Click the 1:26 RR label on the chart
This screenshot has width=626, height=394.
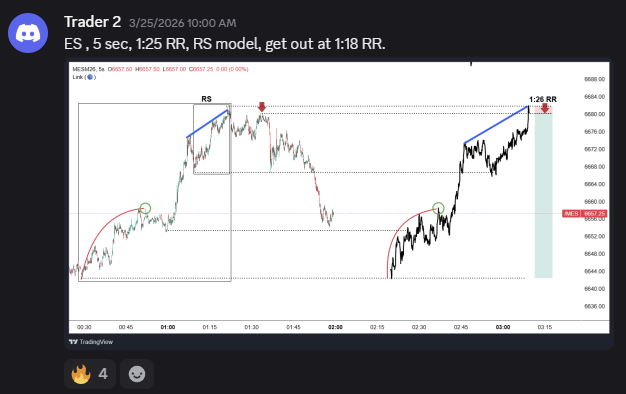[x=543, y=99]
